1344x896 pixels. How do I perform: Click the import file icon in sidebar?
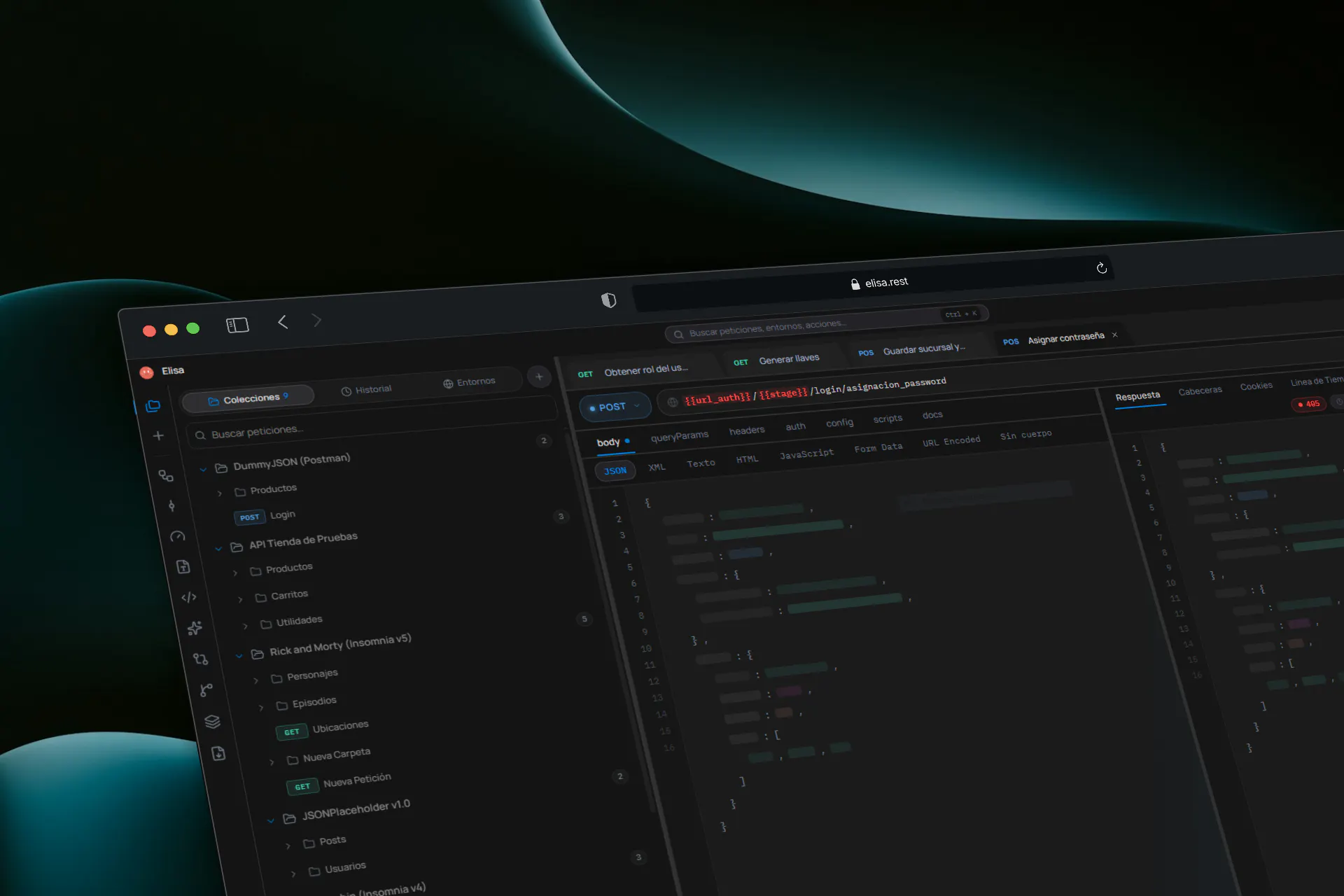pyautogui.click(x=218, y=754)
